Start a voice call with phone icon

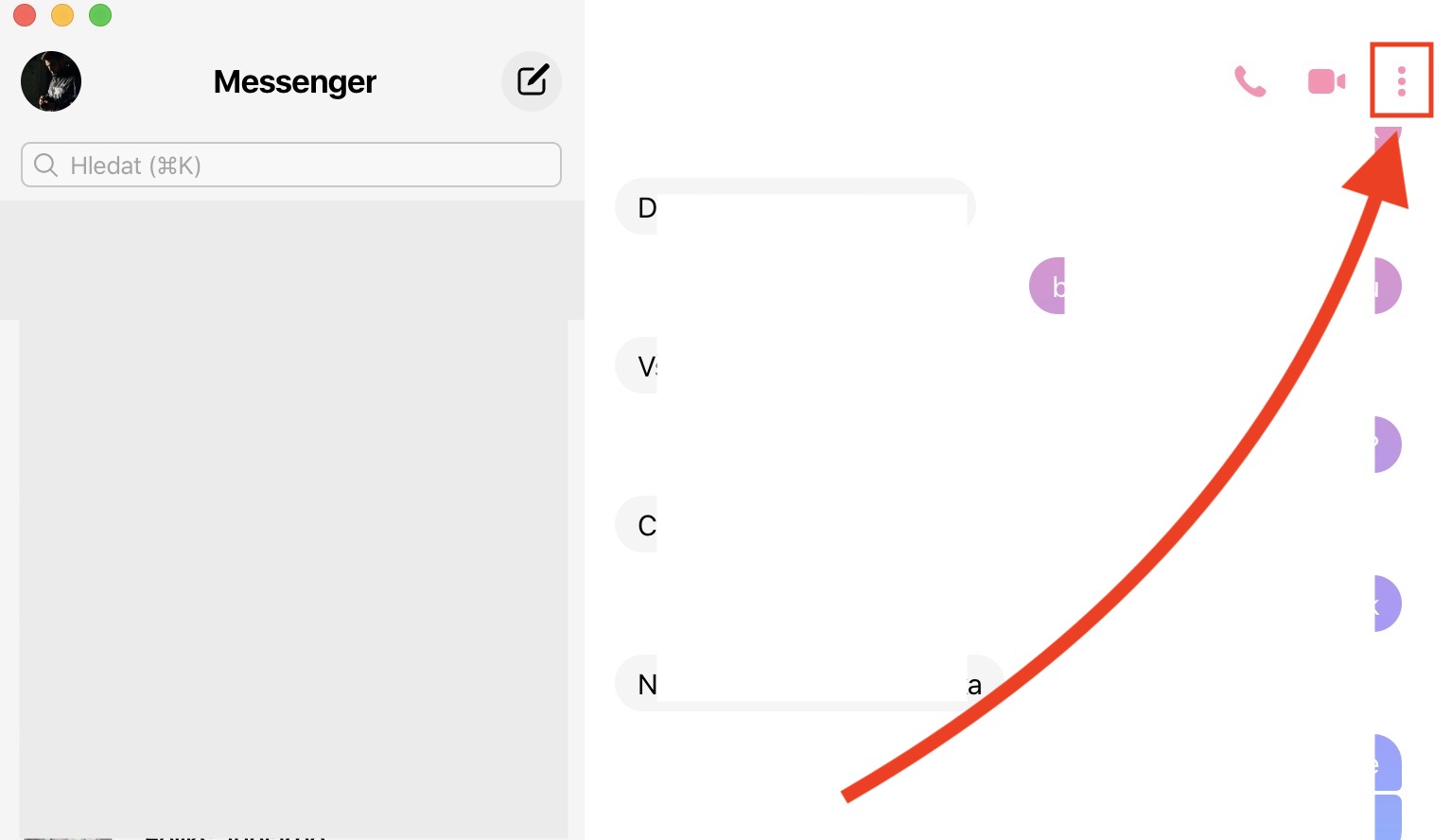point(1250,81)
